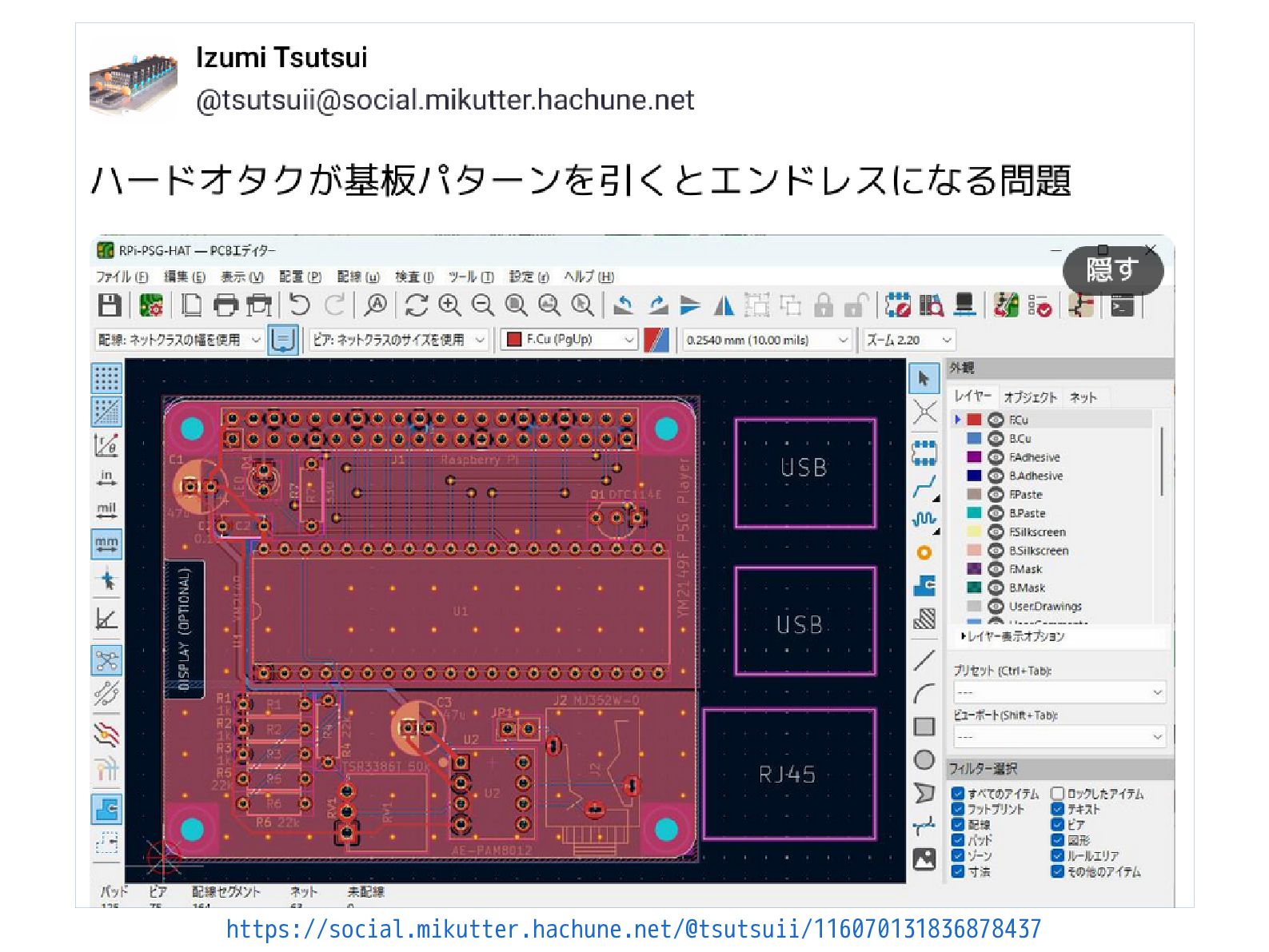Open the Footprint Editor icon
The width and height of the screenshot is (1269, 952).
pos(898,305)
